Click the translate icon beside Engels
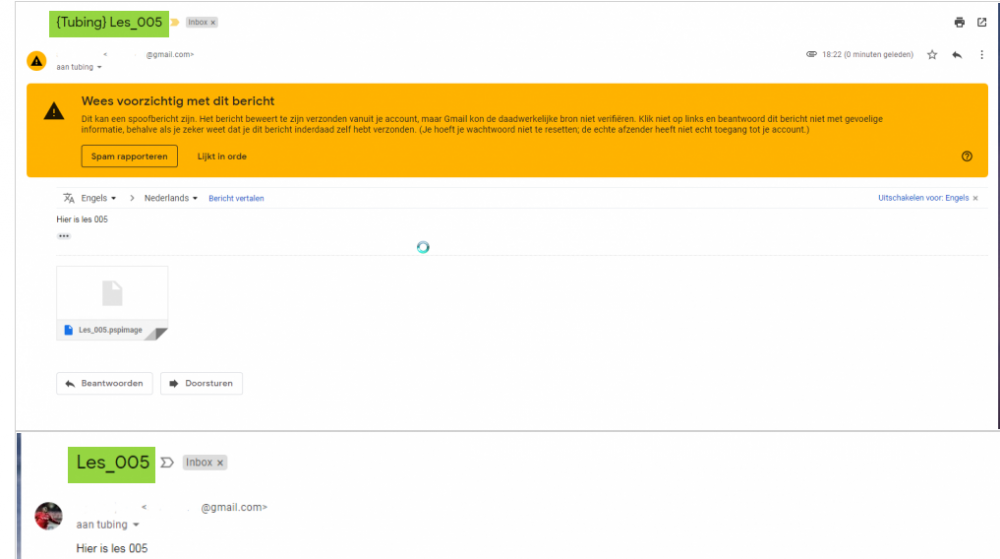 pos(69,198)
